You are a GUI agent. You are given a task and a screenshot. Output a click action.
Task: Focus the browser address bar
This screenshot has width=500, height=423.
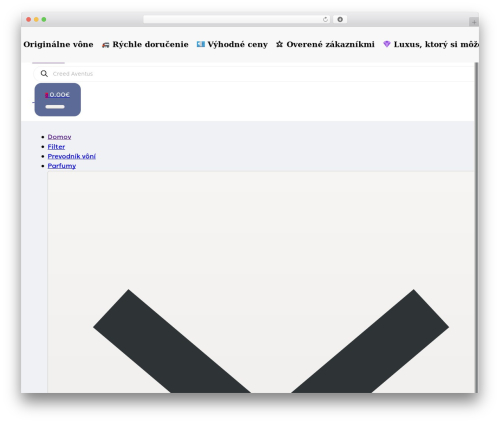pos(233,20)
